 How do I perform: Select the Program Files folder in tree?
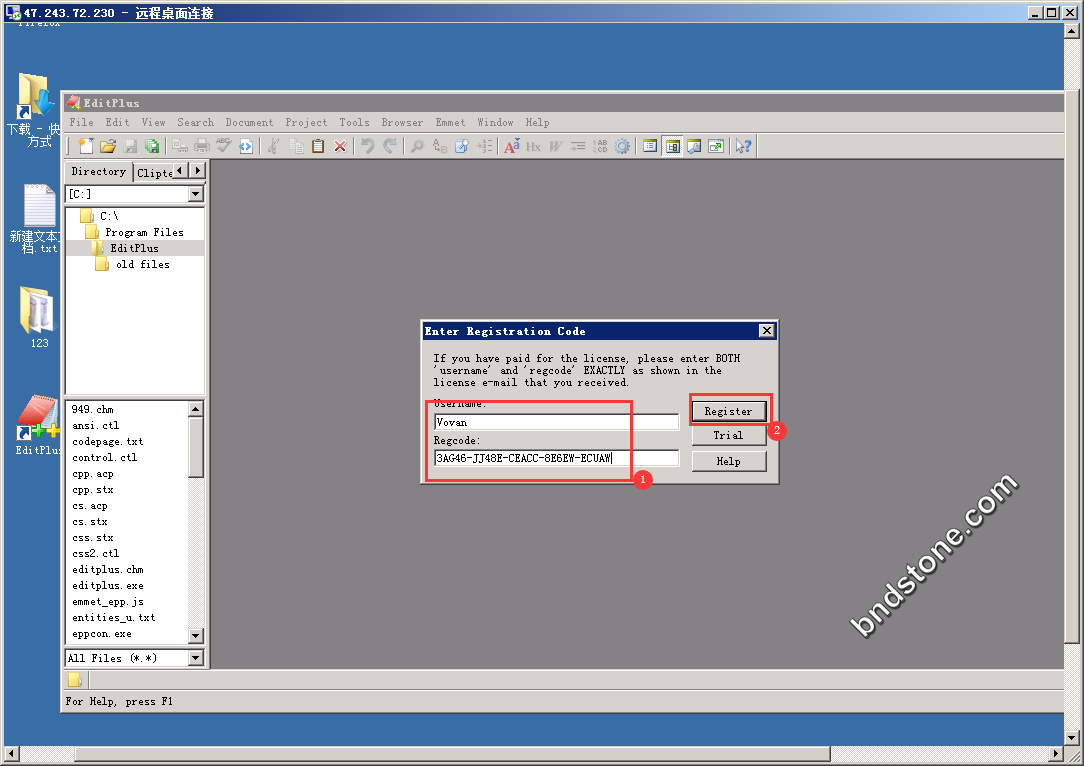[x=144, y=232]
